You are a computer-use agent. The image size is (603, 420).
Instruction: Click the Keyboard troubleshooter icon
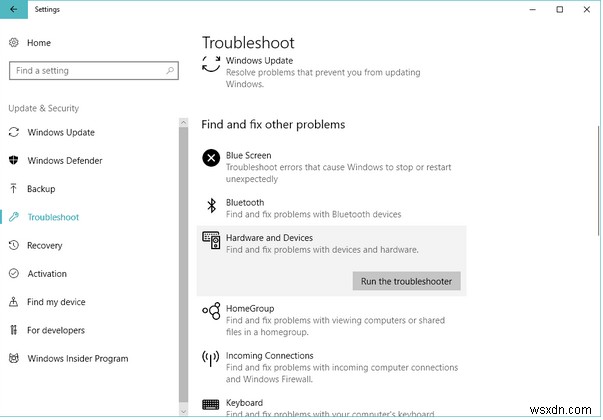point(211,404)
